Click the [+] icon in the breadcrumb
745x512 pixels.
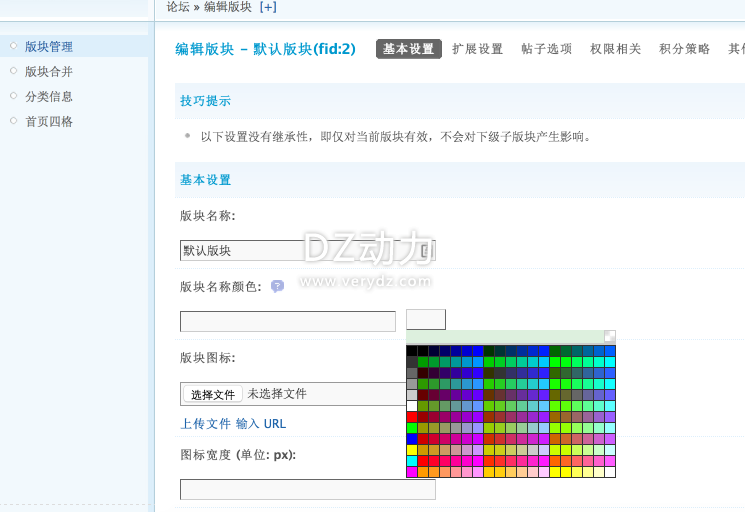pyautogui.click(x=268, y=7)
